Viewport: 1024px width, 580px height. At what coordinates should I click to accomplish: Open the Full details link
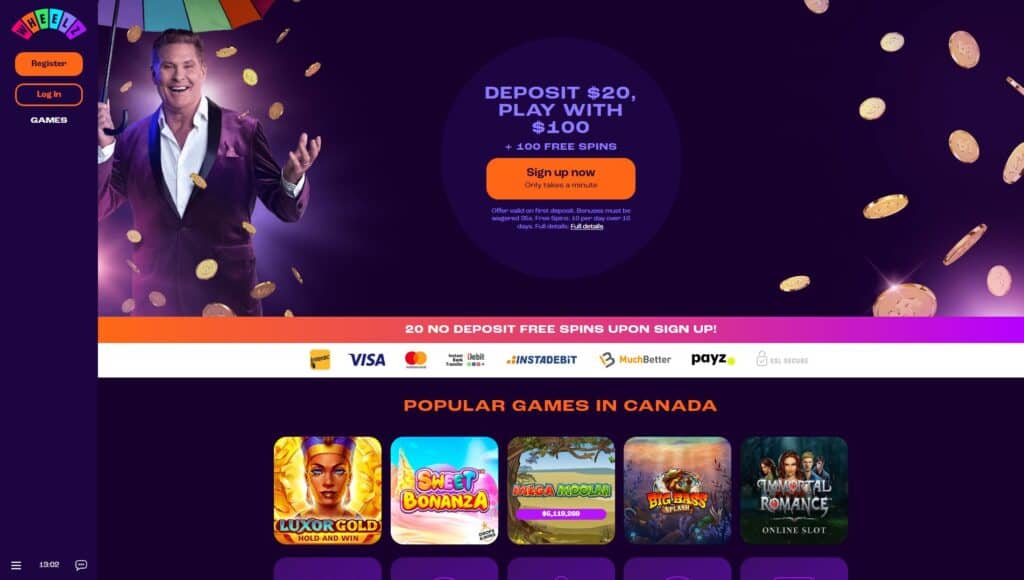click(x=586, y=227)
